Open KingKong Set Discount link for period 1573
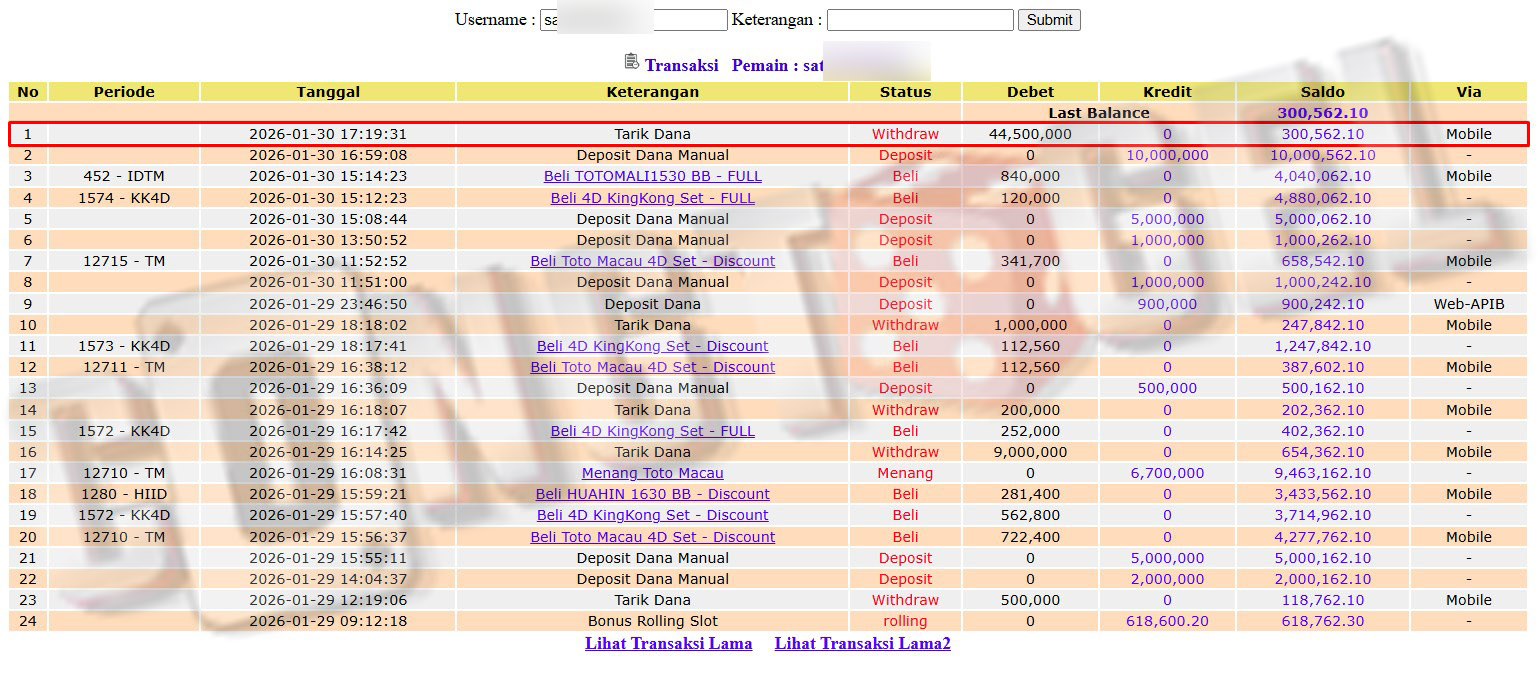The image size is (1537, 675). click(x=652, y=346)
